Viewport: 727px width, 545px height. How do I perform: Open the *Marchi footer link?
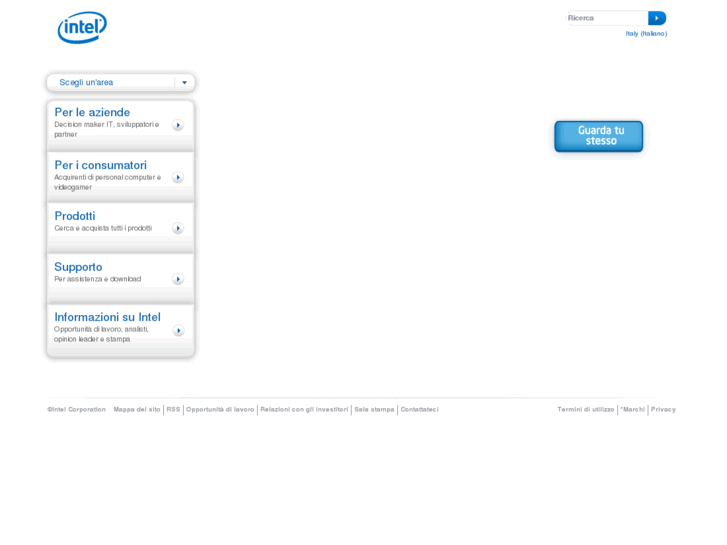pyautogui.click(x=632, y=410)
